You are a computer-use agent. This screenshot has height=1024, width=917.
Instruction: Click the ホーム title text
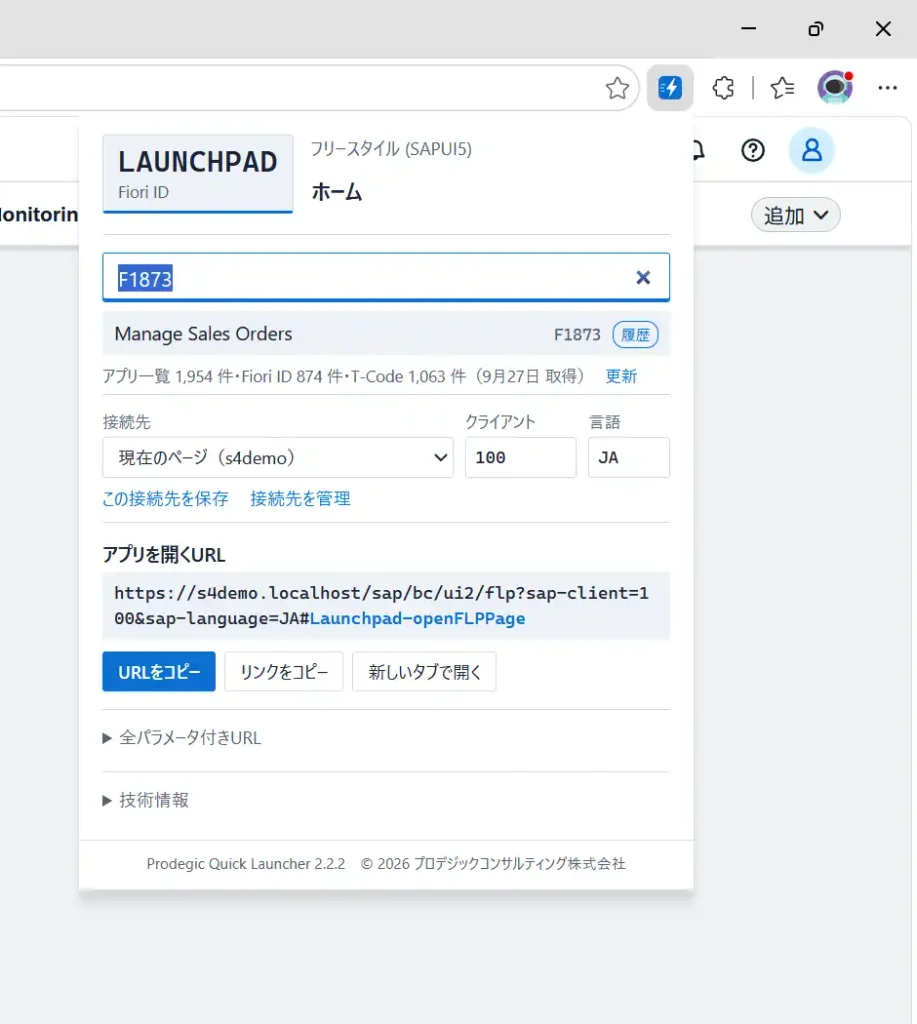pos(336,192)
